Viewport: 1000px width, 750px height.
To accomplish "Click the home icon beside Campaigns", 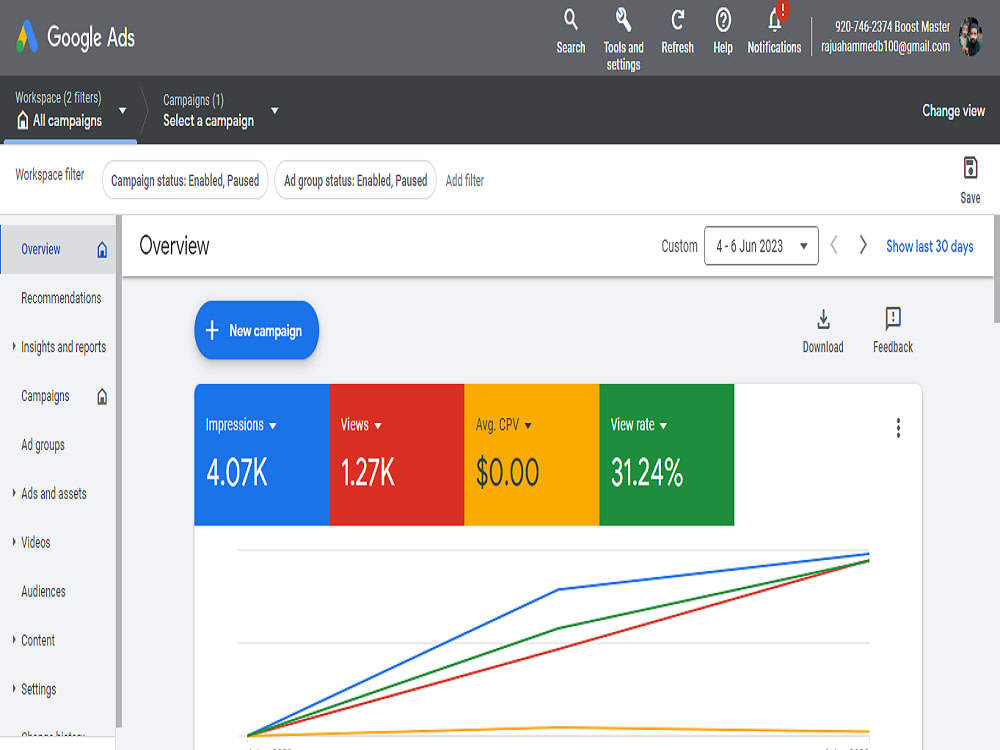I will (x=102, y=396).
